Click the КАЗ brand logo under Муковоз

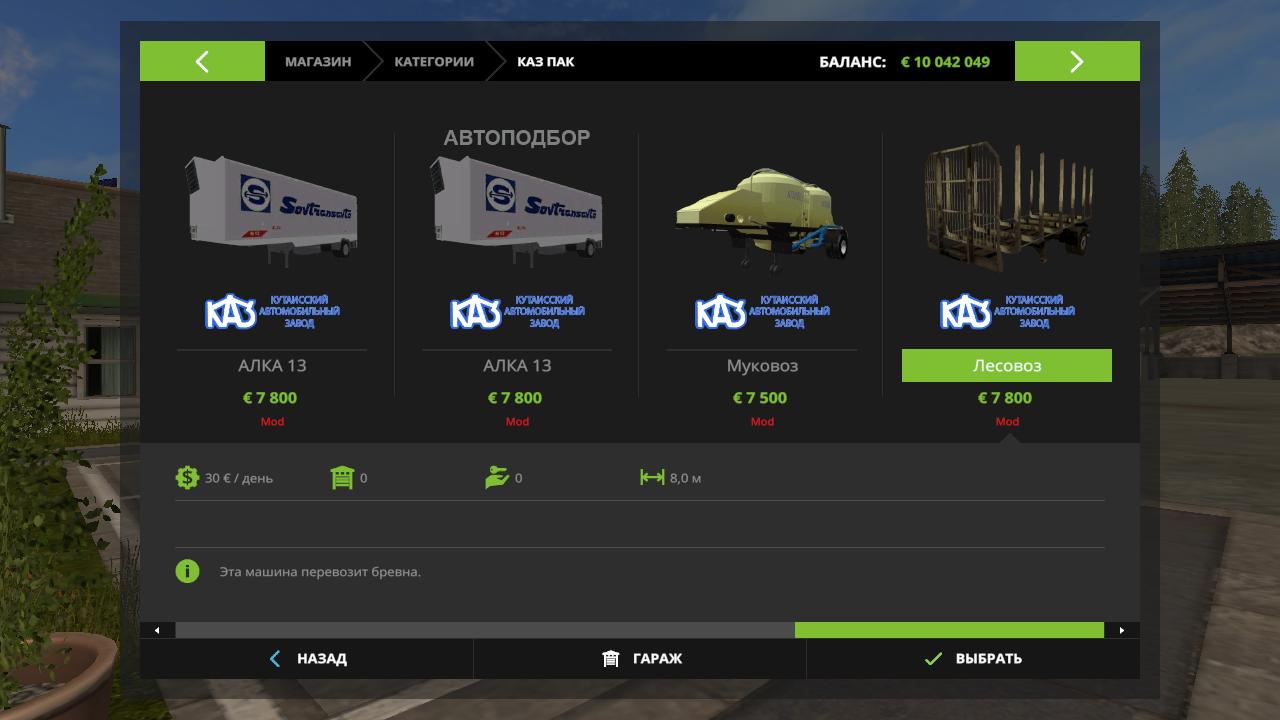762,312
